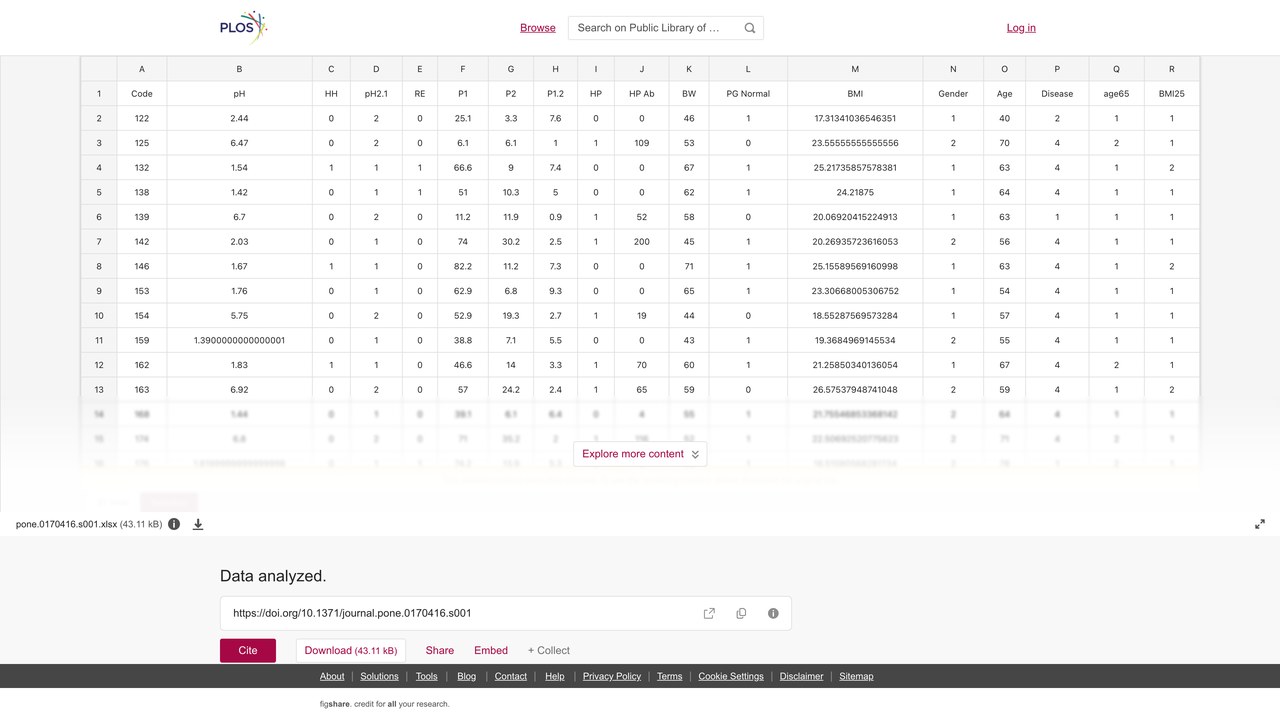Click the Log in link
The image size is (1280, 720).
[1021, 28]
